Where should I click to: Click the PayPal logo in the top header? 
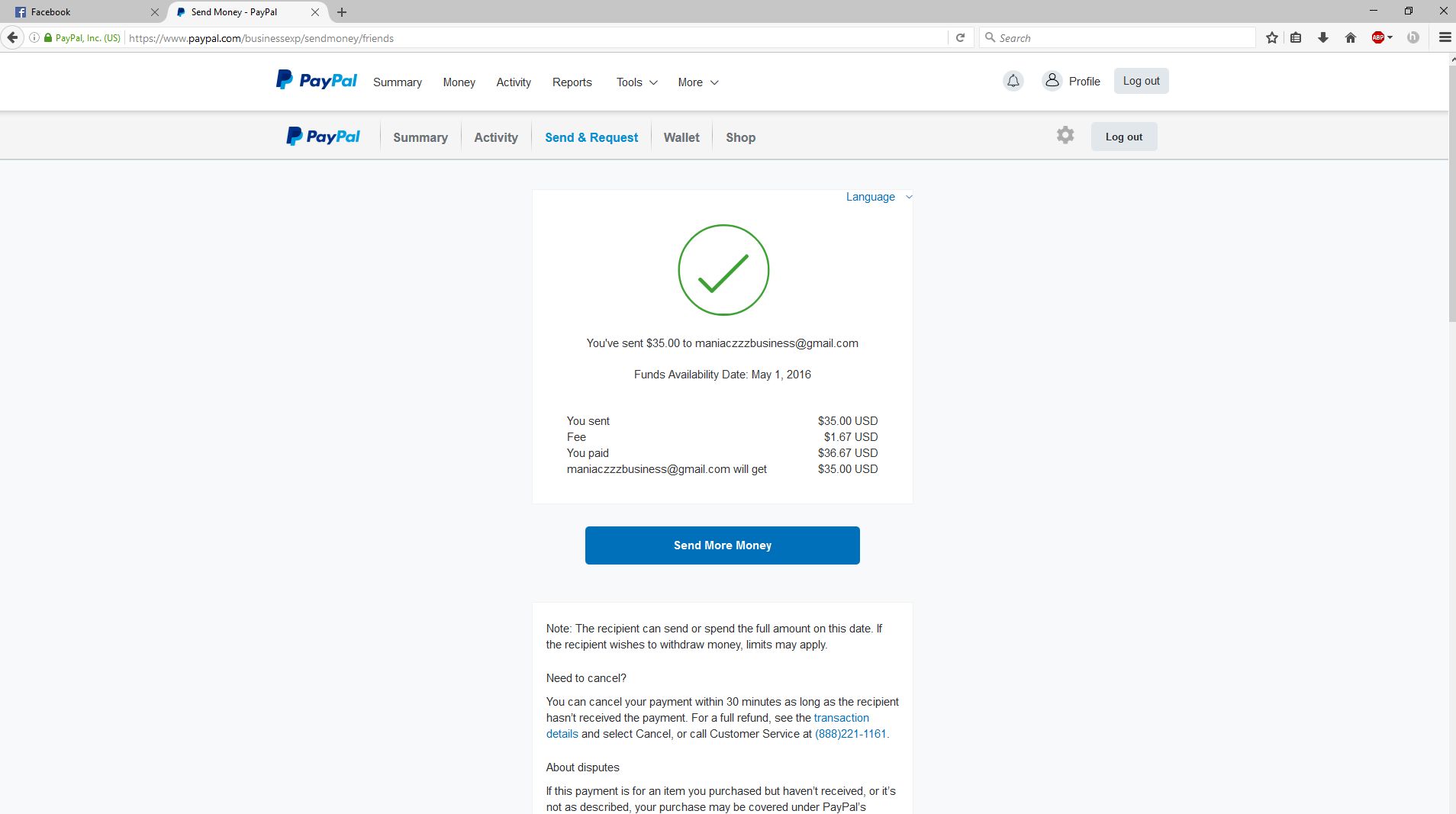pos(317,80)
